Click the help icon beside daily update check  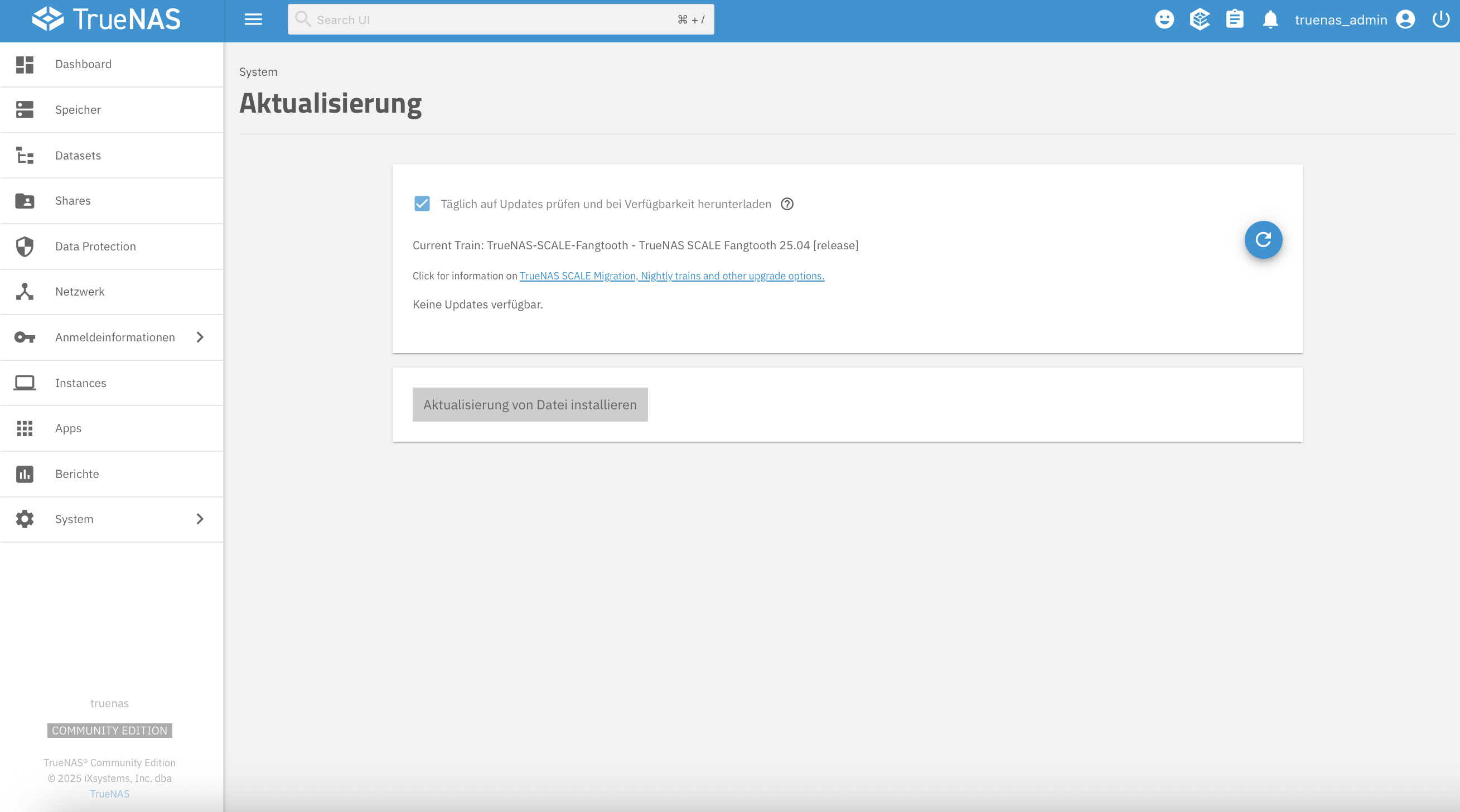[787, 204]
